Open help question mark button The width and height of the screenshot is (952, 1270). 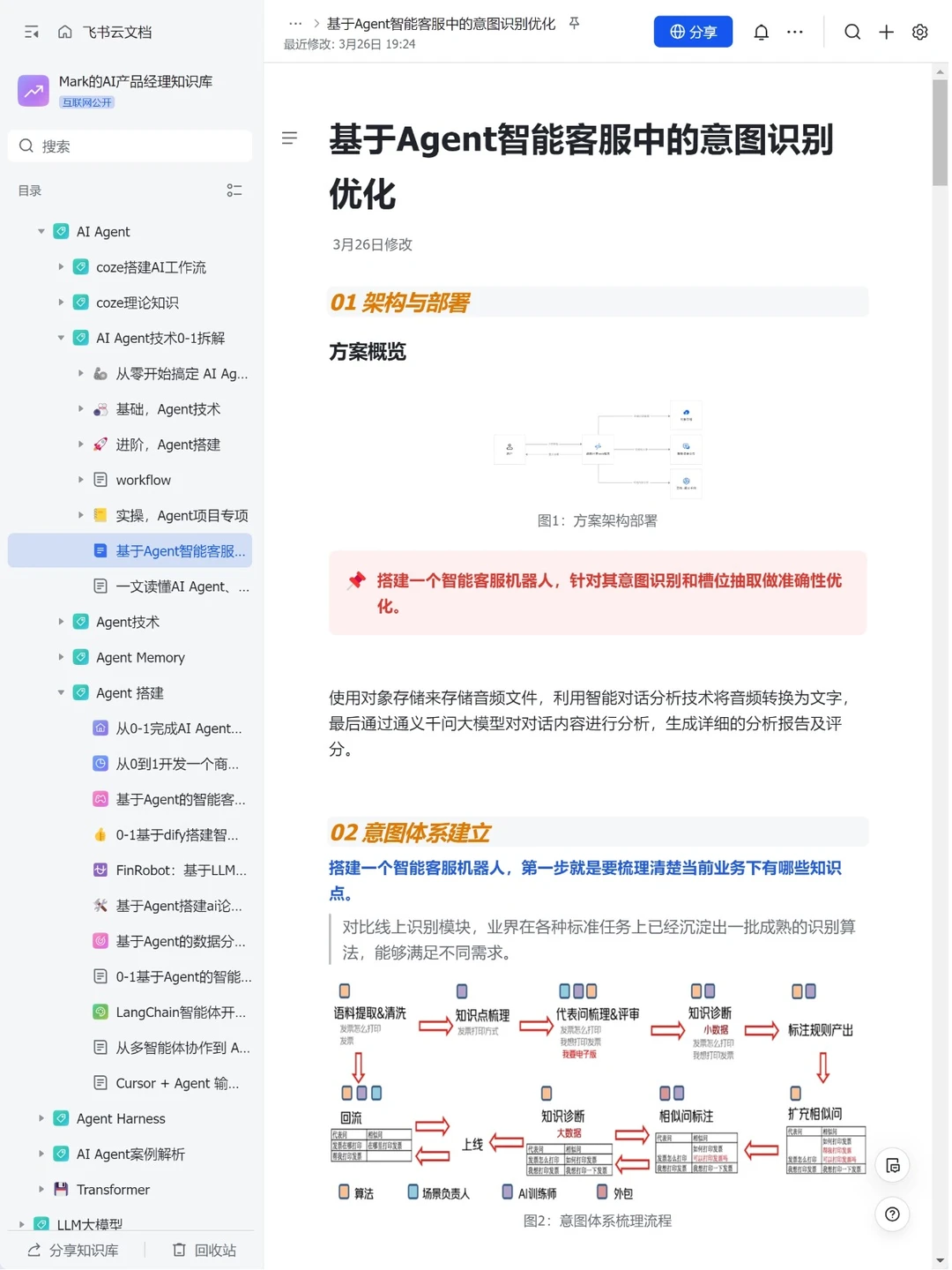893,1214
